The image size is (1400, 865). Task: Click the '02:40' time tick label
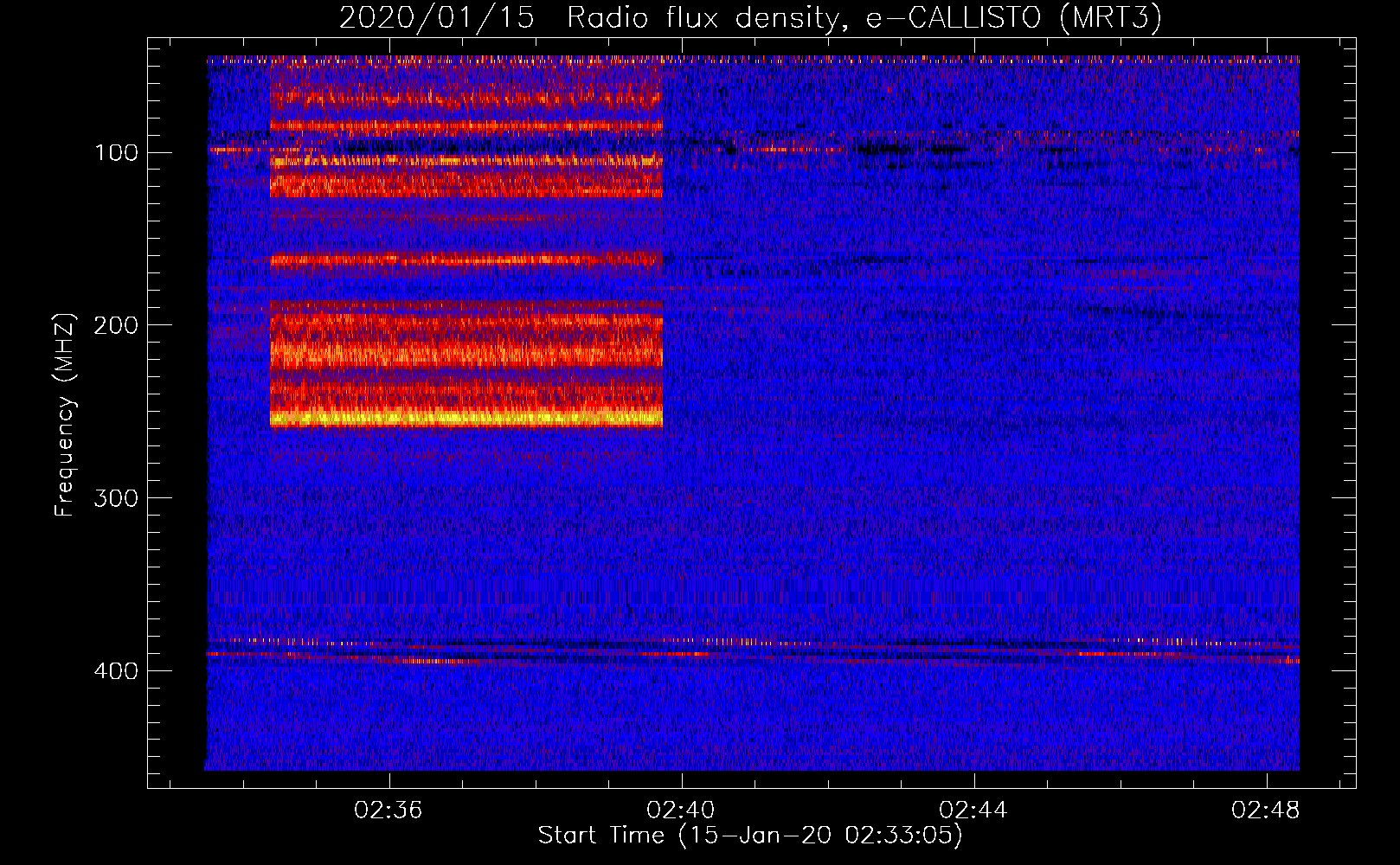(681, 811)
